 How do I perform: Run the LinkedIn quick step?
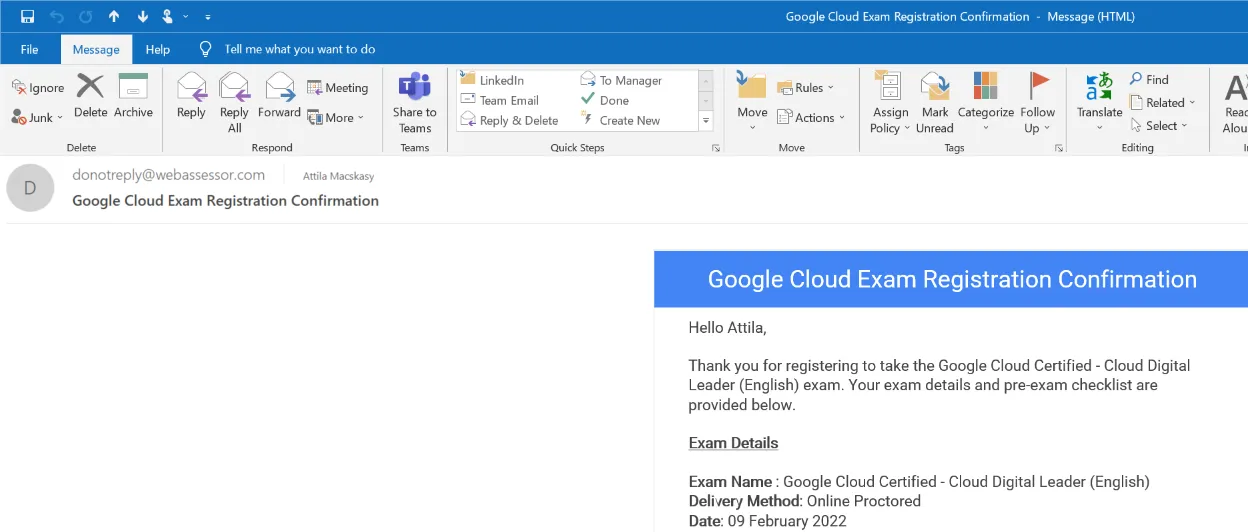(491, 80)
